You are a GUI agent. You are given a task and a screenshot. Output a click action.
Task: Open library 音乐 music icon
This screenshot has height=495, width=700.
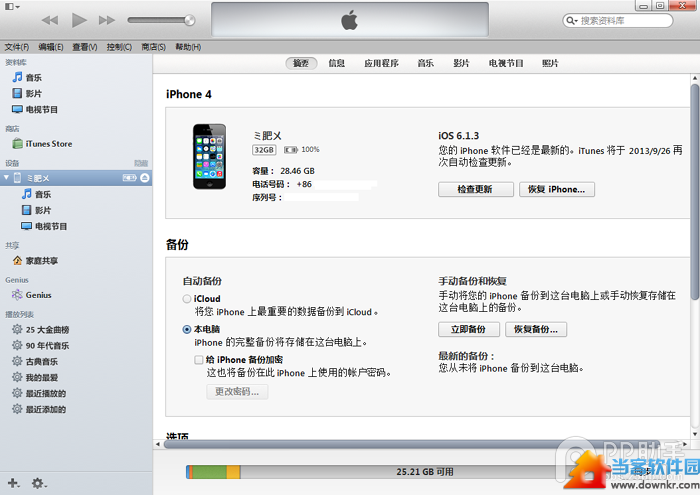click(17, 77)
